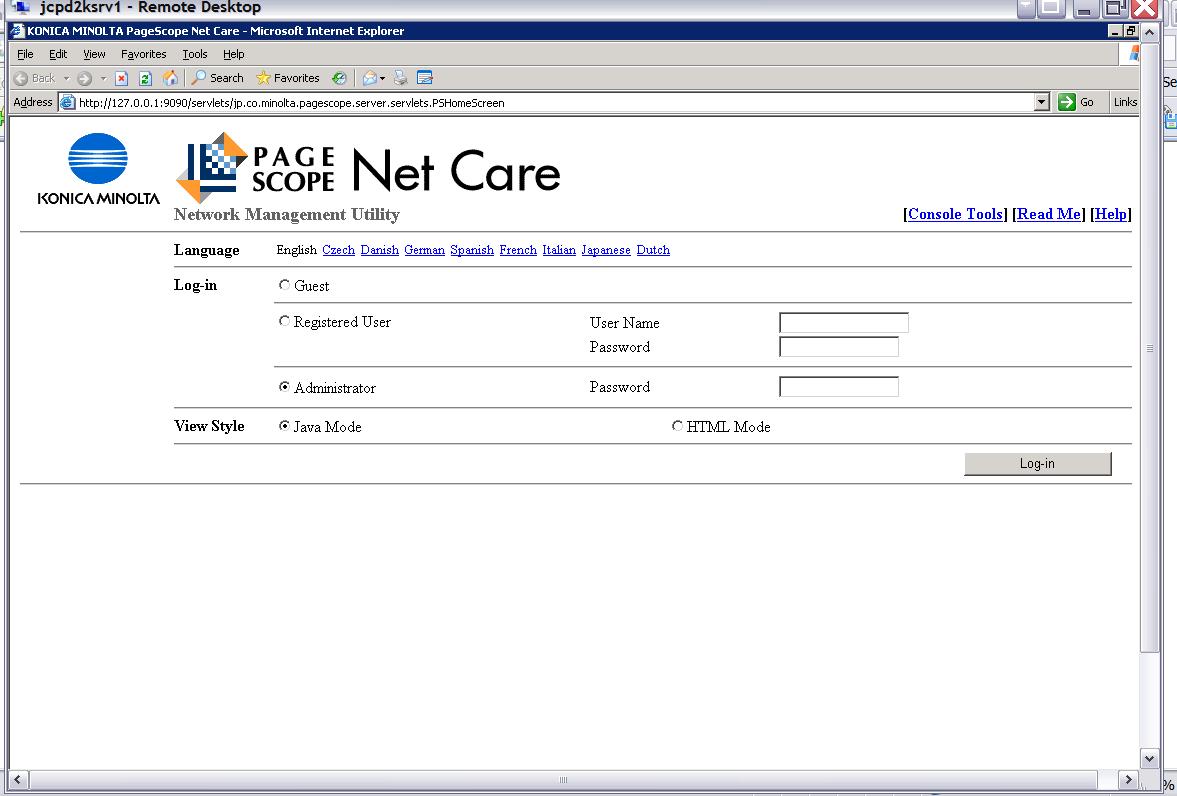Switch language to French
The width and height of the screenshot is (1177, 796).
[x=518, y=250]
